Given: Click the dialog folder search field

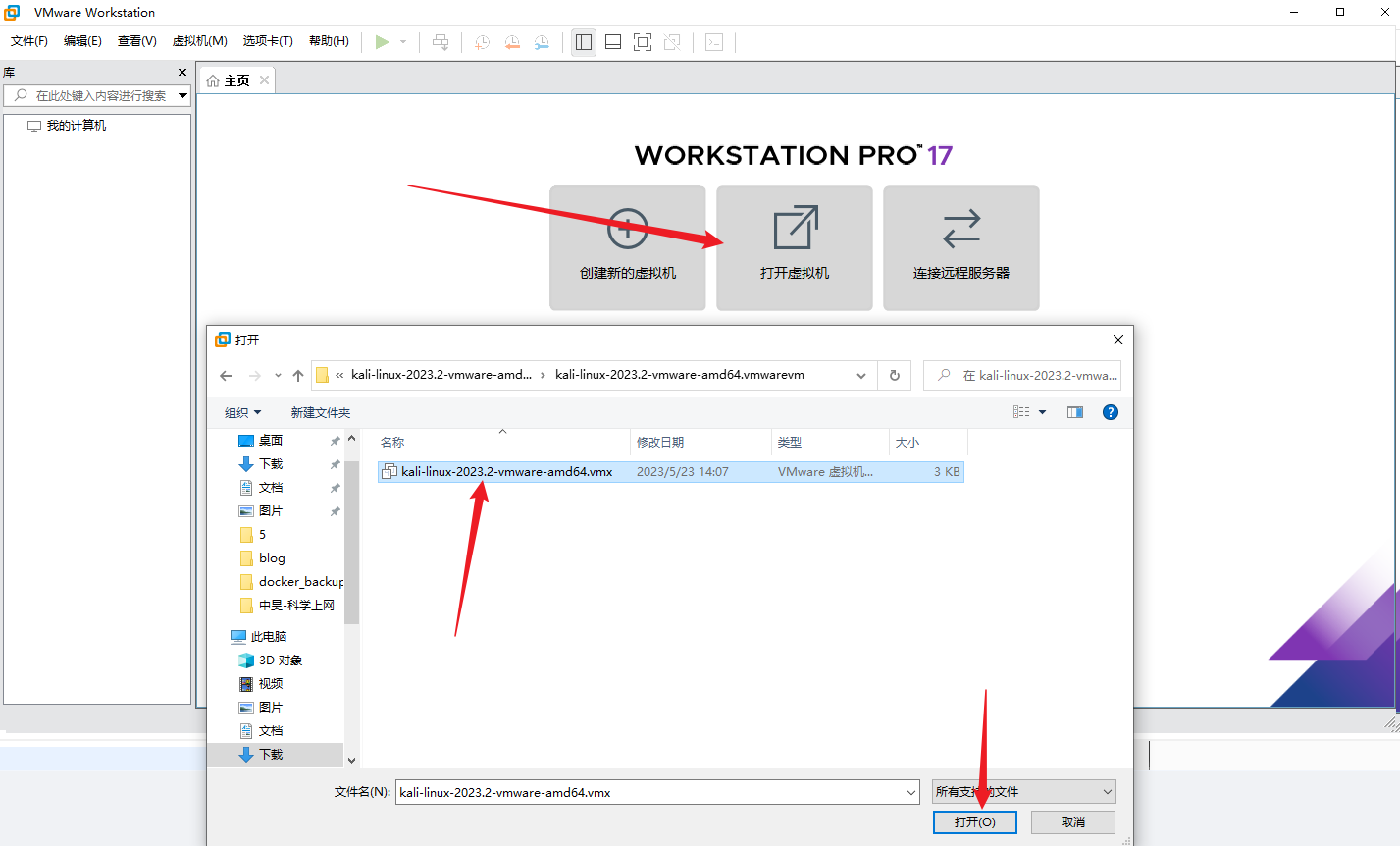Looking at the screenshot, I should (x=1022, y=376).
